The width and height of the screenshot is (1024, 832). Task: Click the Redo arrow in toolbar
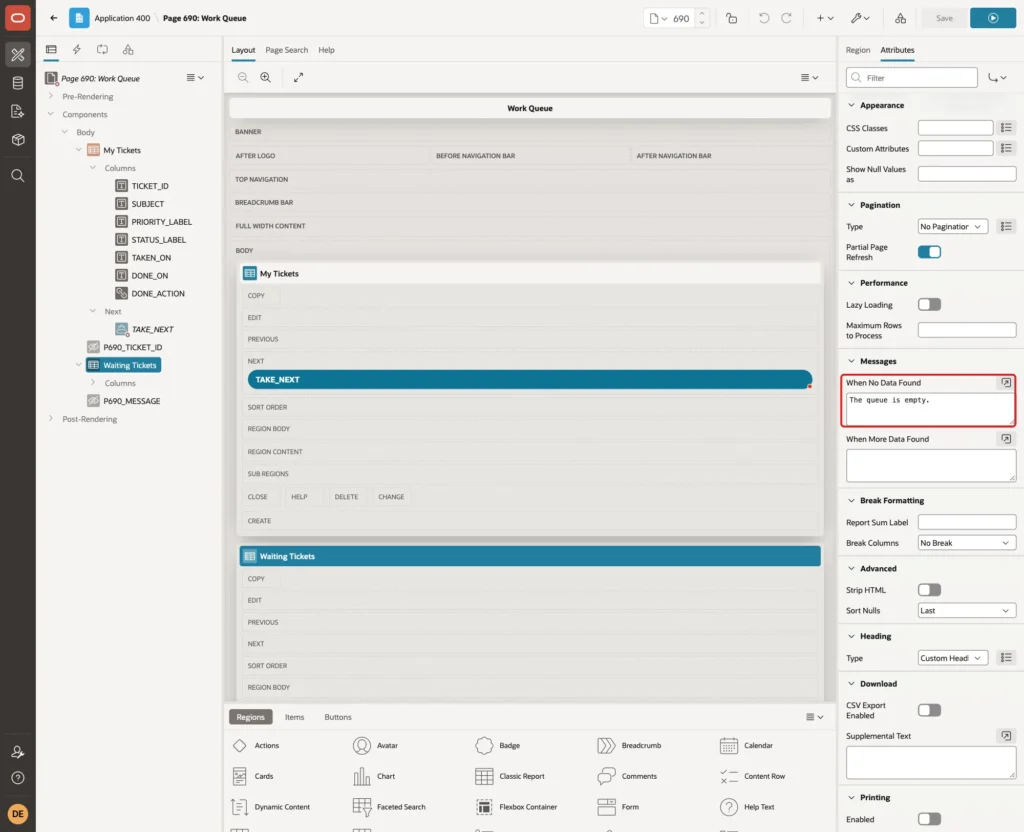click(787, 18)
